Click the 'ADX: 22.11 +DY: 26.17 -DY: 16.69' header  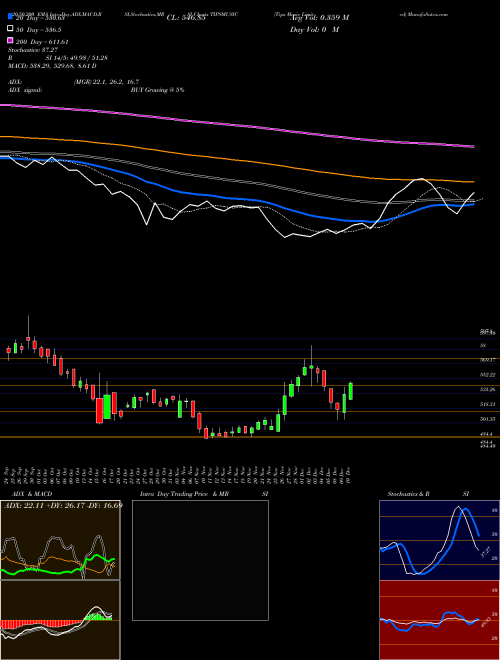click(63, 505)
